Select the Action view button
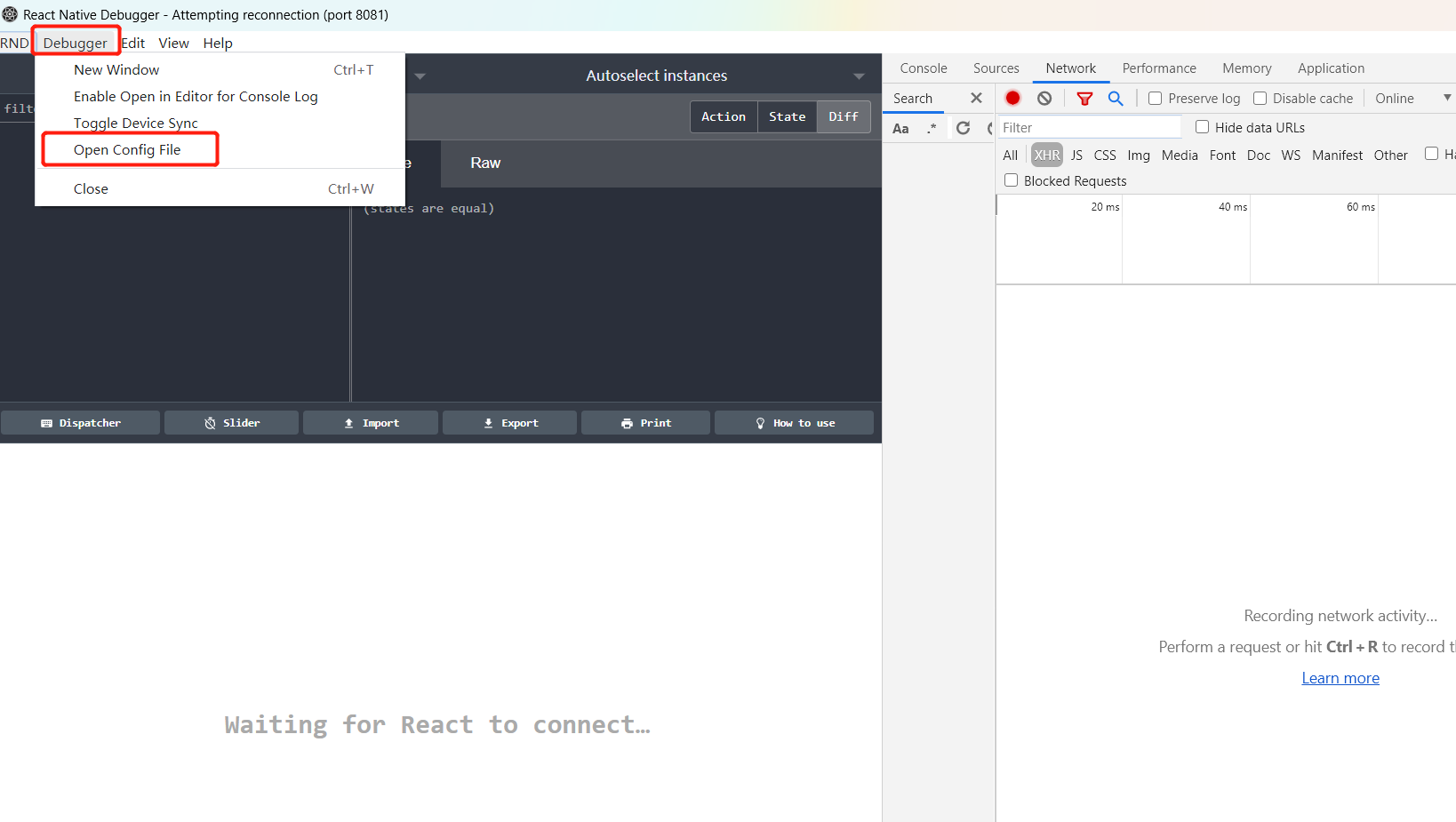The height and width of the screenshot is (822, 1456). [724, 116]
